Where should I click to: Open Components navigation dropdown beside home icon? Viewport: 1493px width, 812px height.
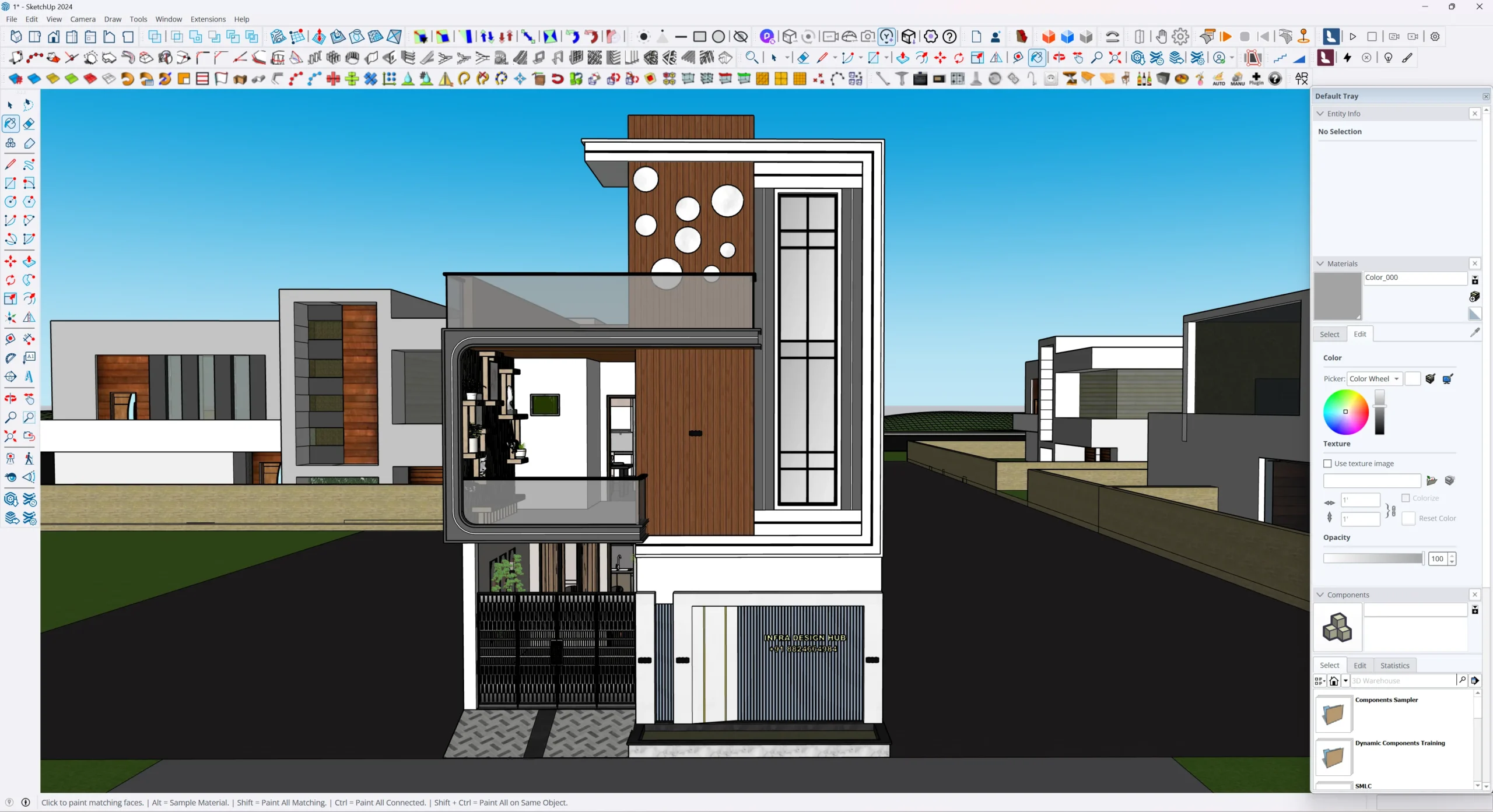(x=1345, y=681)
